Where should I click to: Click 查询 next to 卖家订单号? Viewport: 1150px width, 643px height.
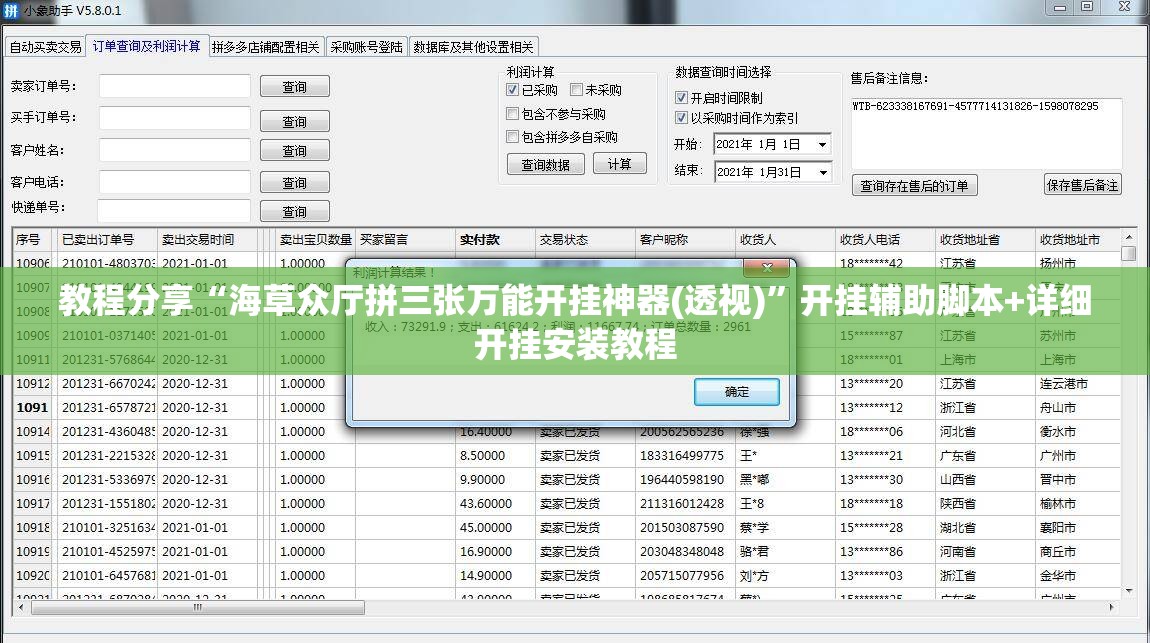coord(295,87)
